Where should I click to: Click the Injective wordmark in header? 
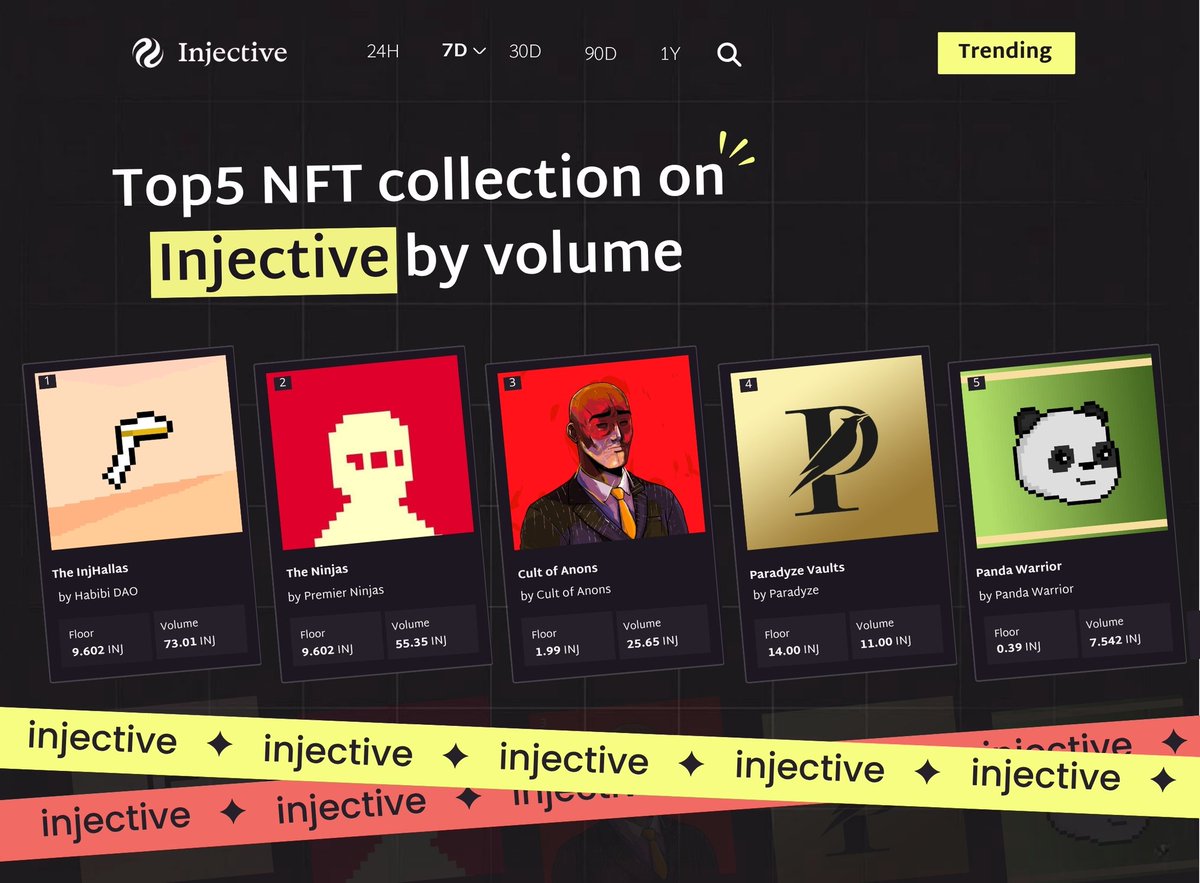232,53
